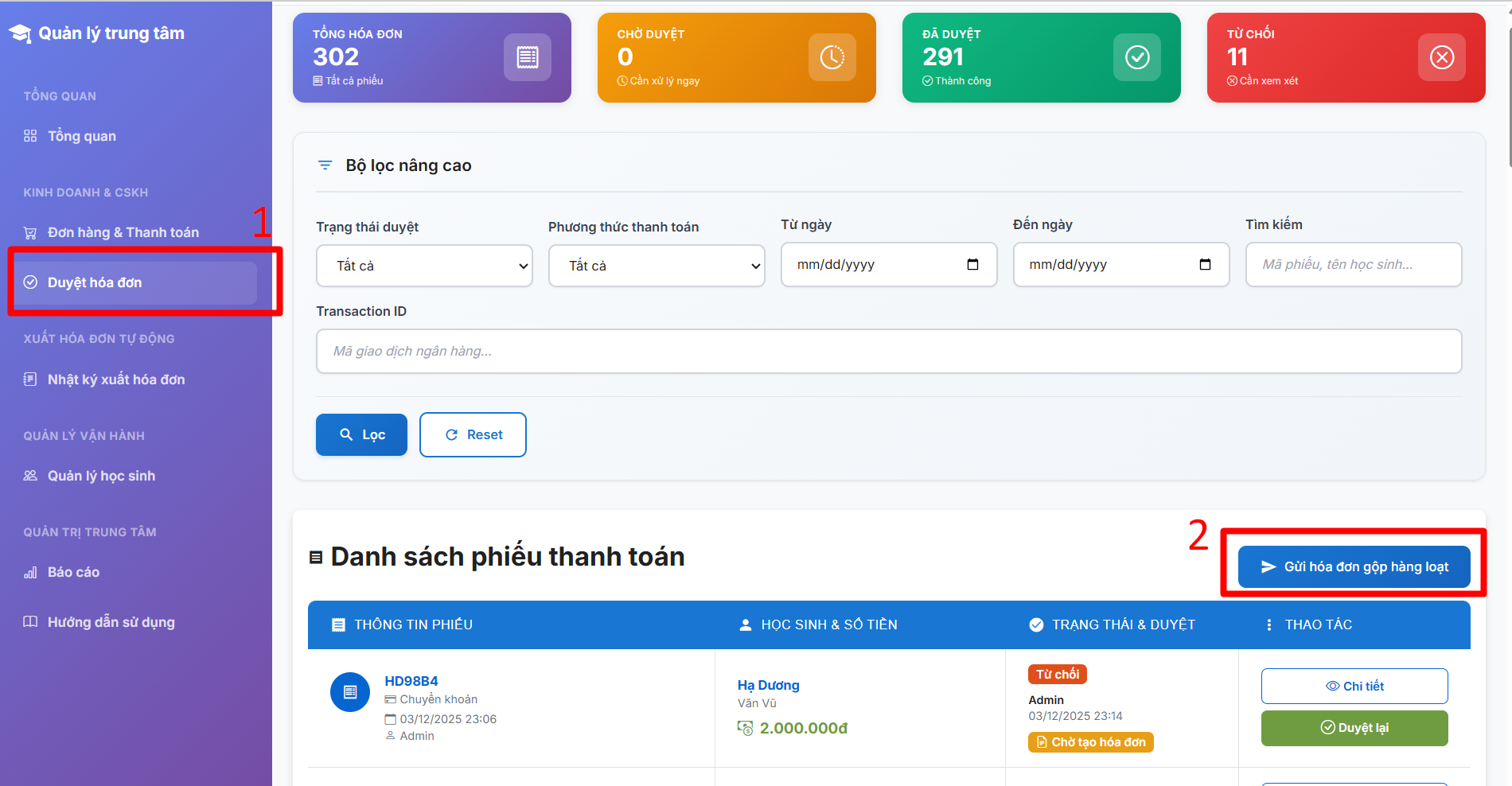
Task: Open Nhật ký xuất hóa đơn page
Action: (x=115, y=379)
